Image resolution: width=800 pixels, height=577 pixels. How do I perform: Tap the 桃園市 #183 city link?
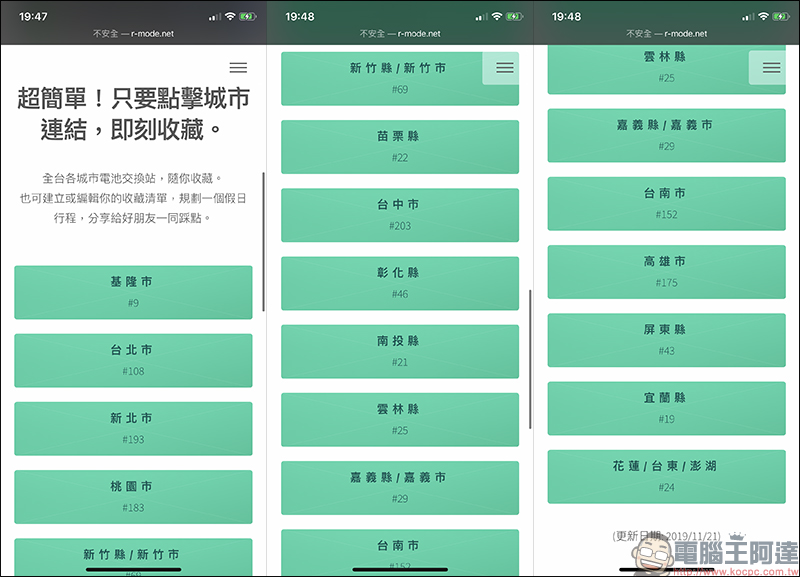click(x=133, y=496)
